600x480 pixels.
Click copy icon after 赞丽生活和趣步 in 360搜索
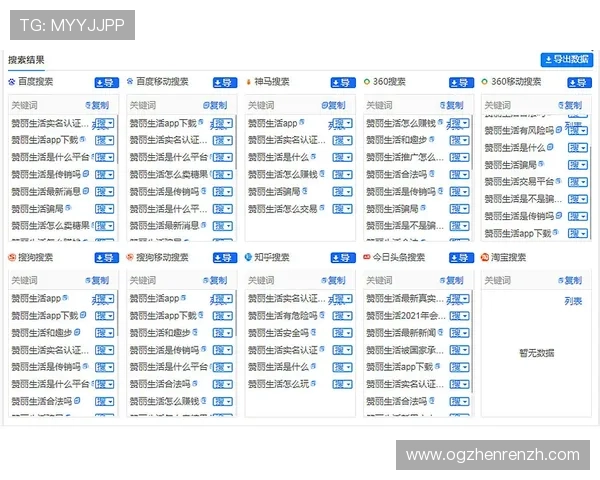(432, 139)
